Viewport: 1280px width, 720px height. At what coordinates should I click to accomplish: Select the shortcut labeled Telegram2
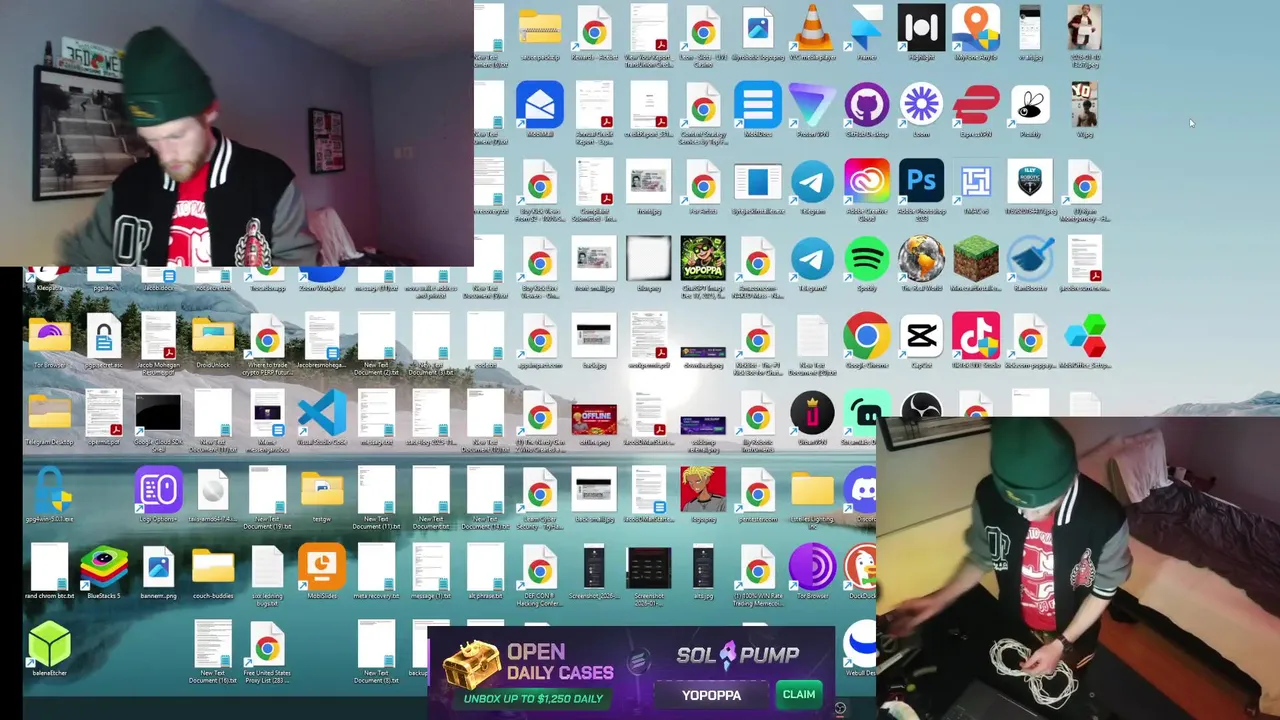coord(812,260)
